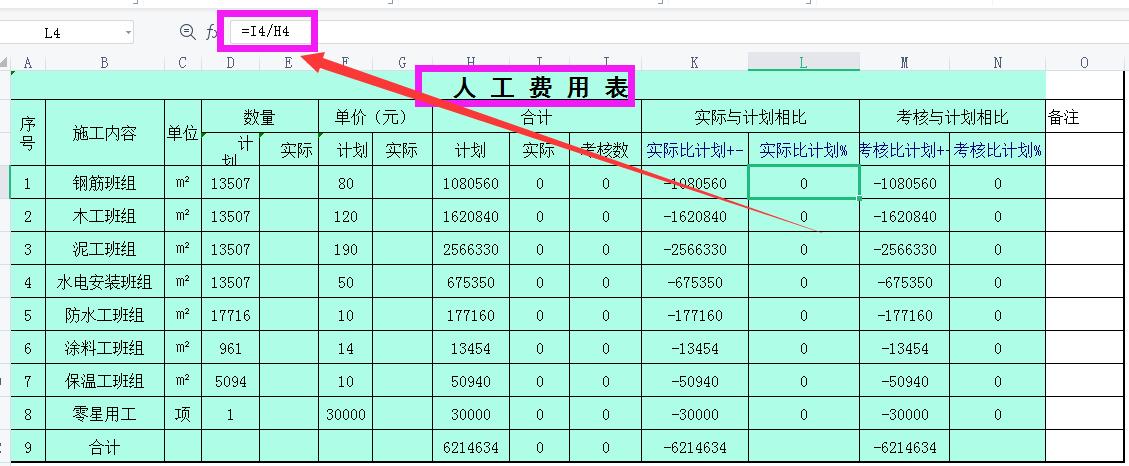
Task: Select column K header
Action: pyautogui.click(x=694, y=63)
